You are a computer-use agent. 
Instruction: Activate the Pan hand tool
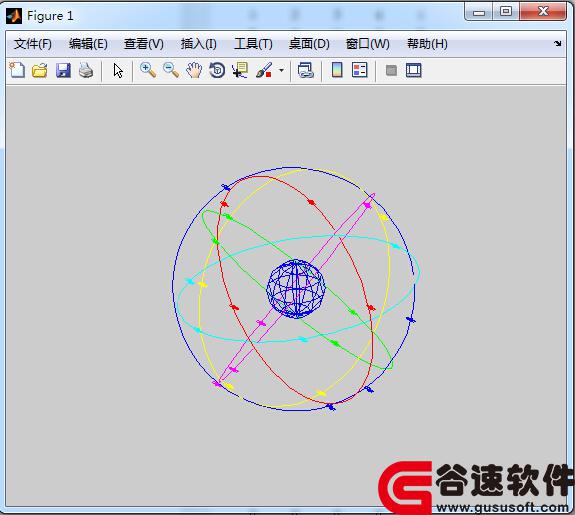coord(194,70)
